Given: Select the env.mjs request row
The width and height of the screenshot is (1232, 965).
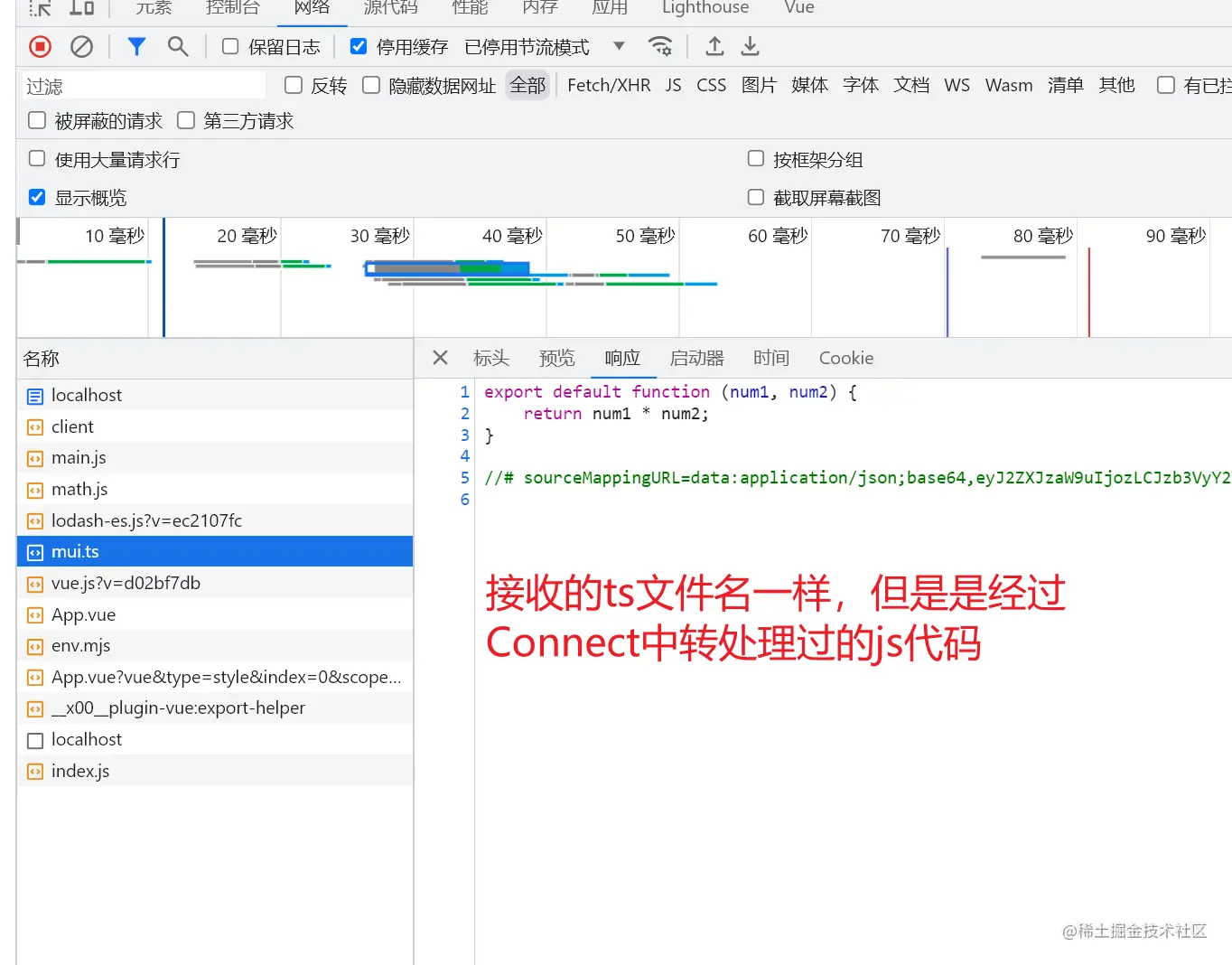Looking at the screenshot, I should (x=215, y=645).
